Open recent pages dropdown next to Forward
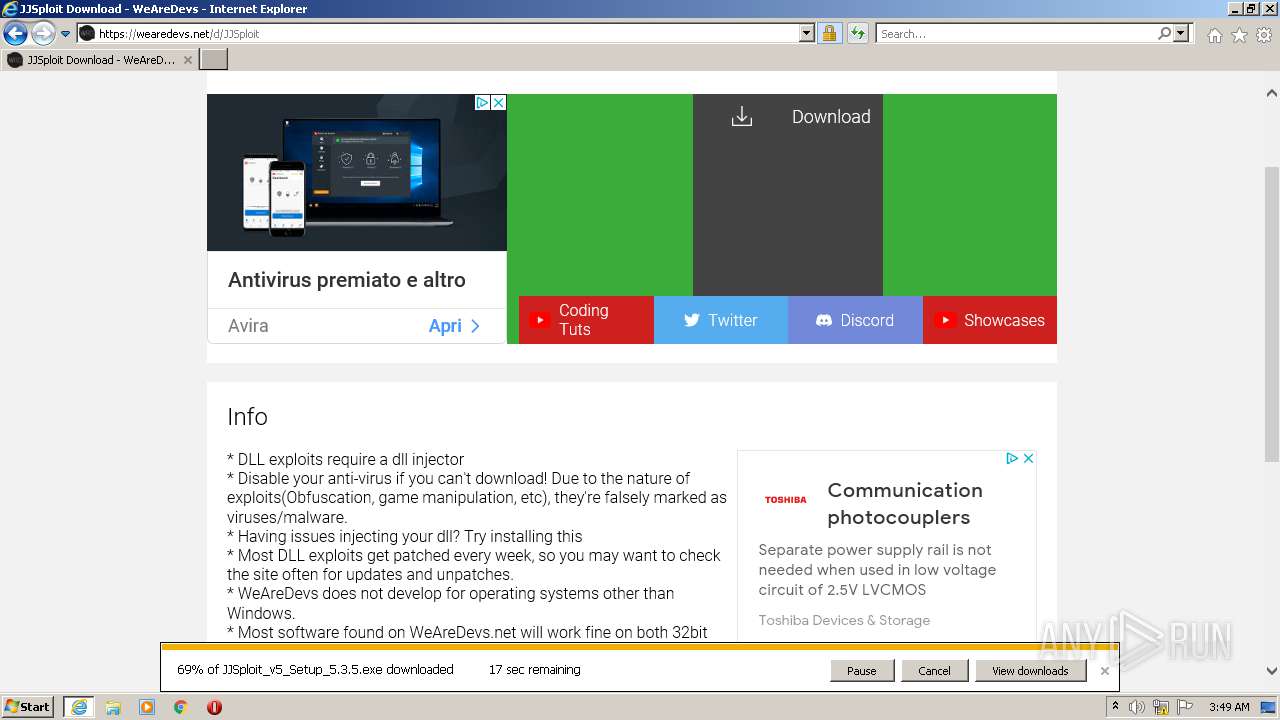The height and width of the screenshot is (720, 1280). tap(65, 34)
